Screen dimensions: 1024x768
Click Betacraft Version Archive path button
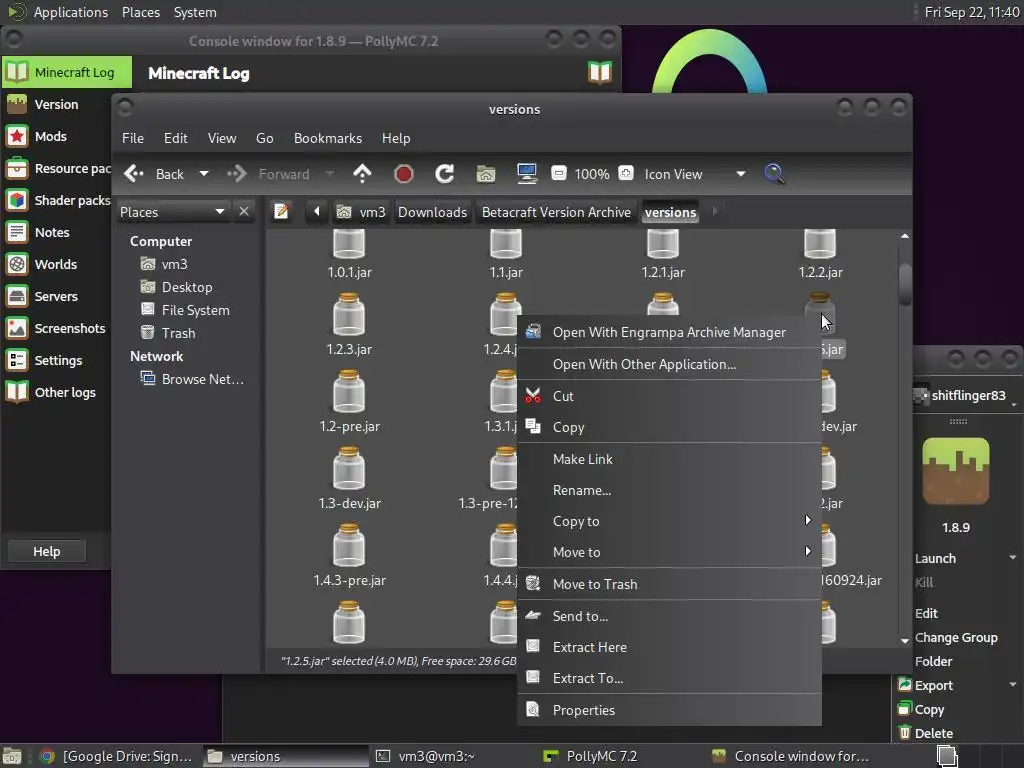(556, 212)
